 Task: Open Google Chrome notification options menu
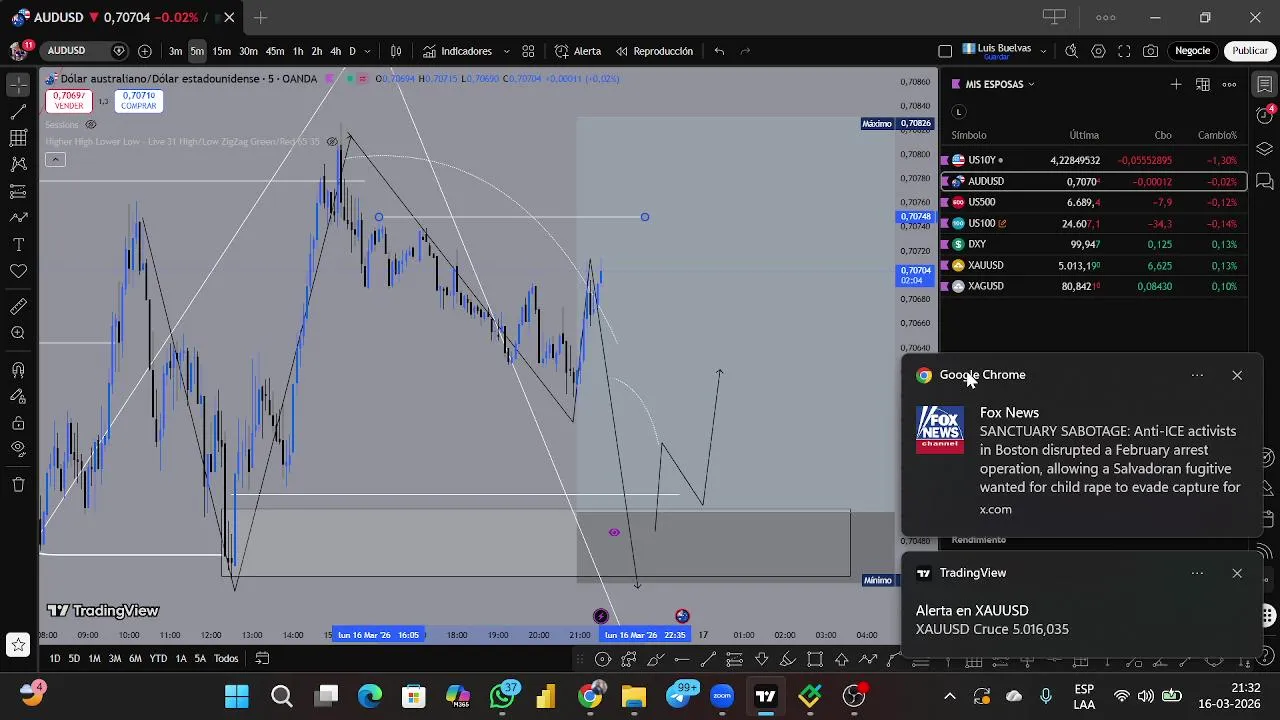tap(1197, 375)
